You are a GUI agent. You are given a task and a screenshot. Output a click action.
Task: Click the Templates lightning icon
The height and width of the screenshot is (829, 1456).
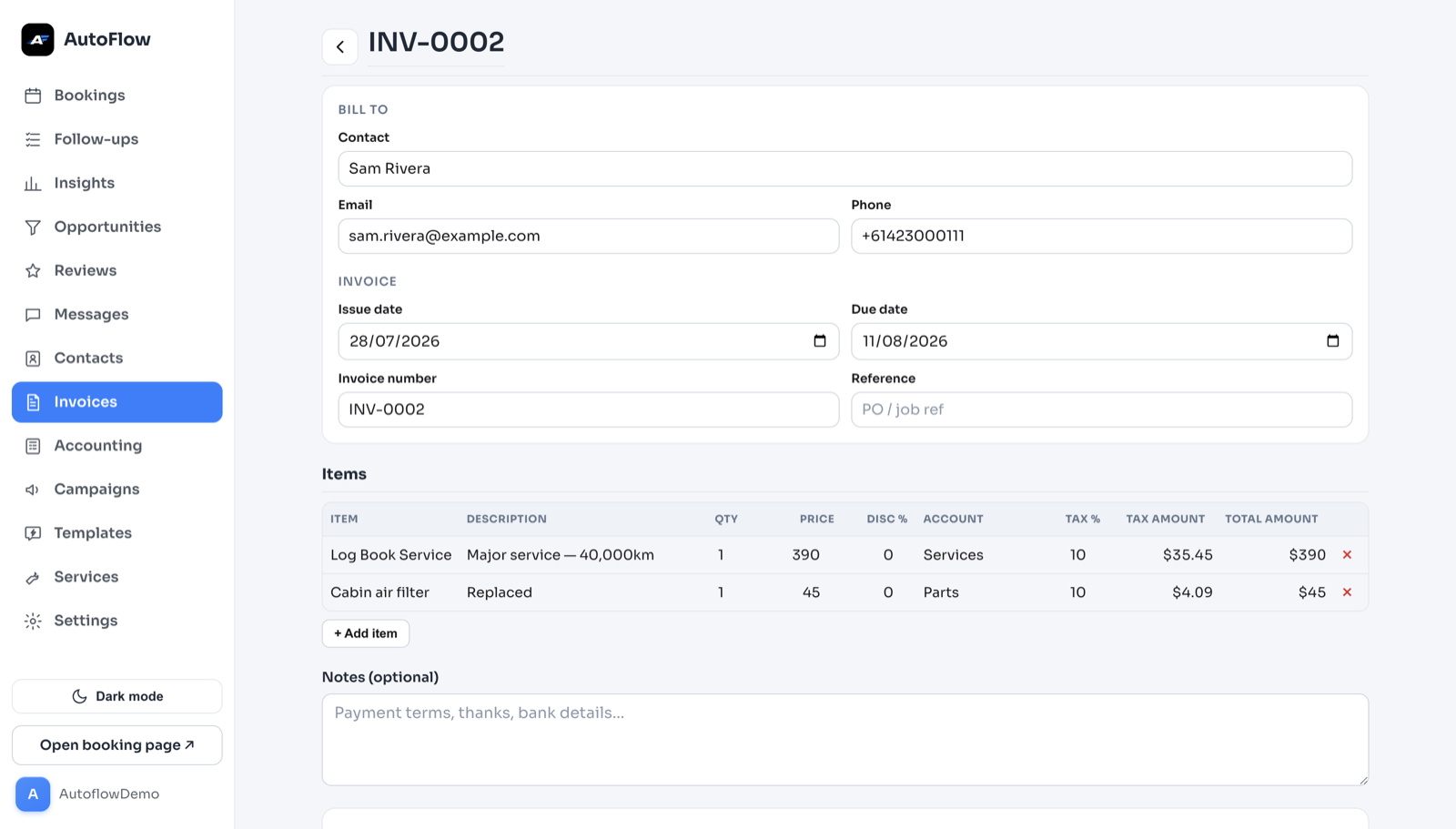click(x=33, y=532)
